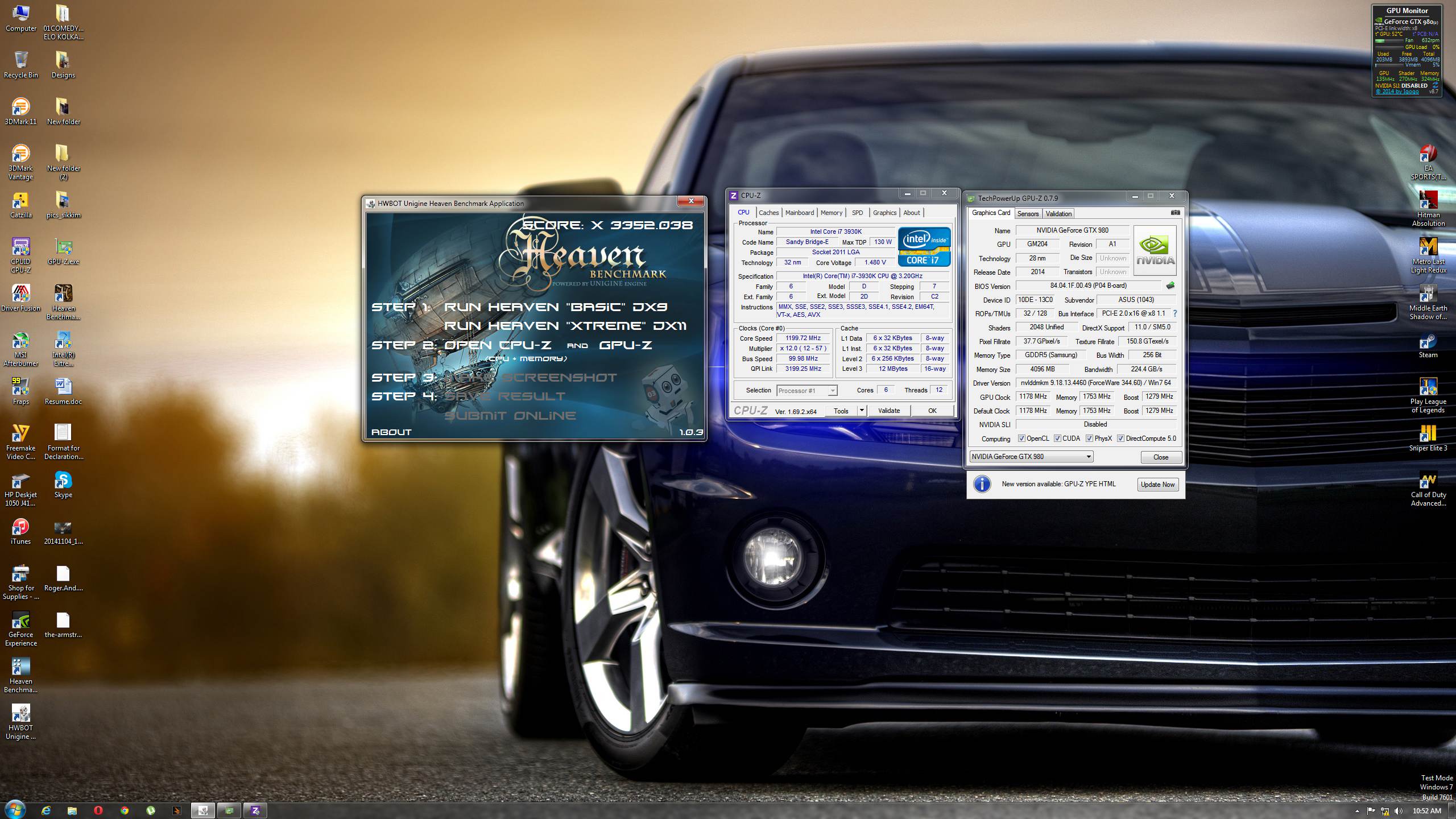The width and height of the screenshot is (1456, 819).
Task: Click the GPU-Z BIOS save chip icon
Action: (x=1170, y=286)
